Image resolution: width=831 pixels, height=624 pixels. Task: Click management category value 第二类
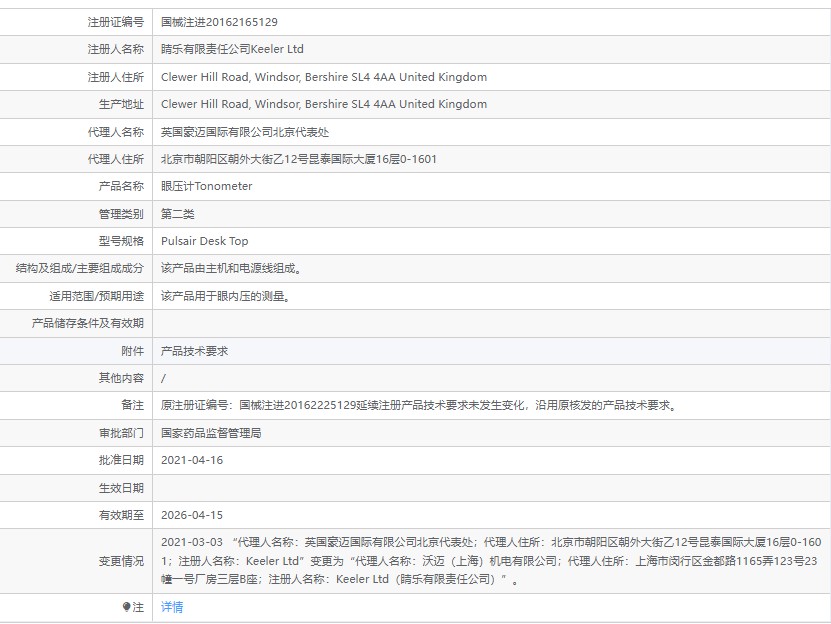click(178, 214)
